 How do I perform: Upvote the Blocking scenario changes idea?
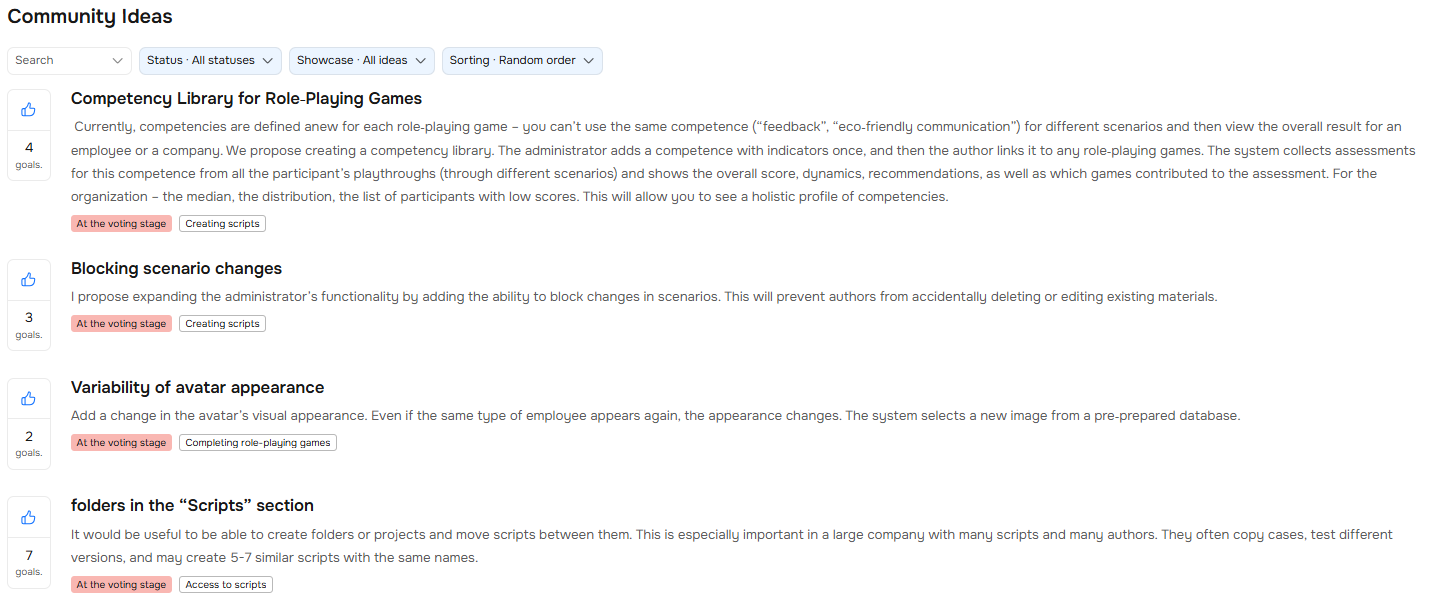pyautogui.click(x=29, y=280)
